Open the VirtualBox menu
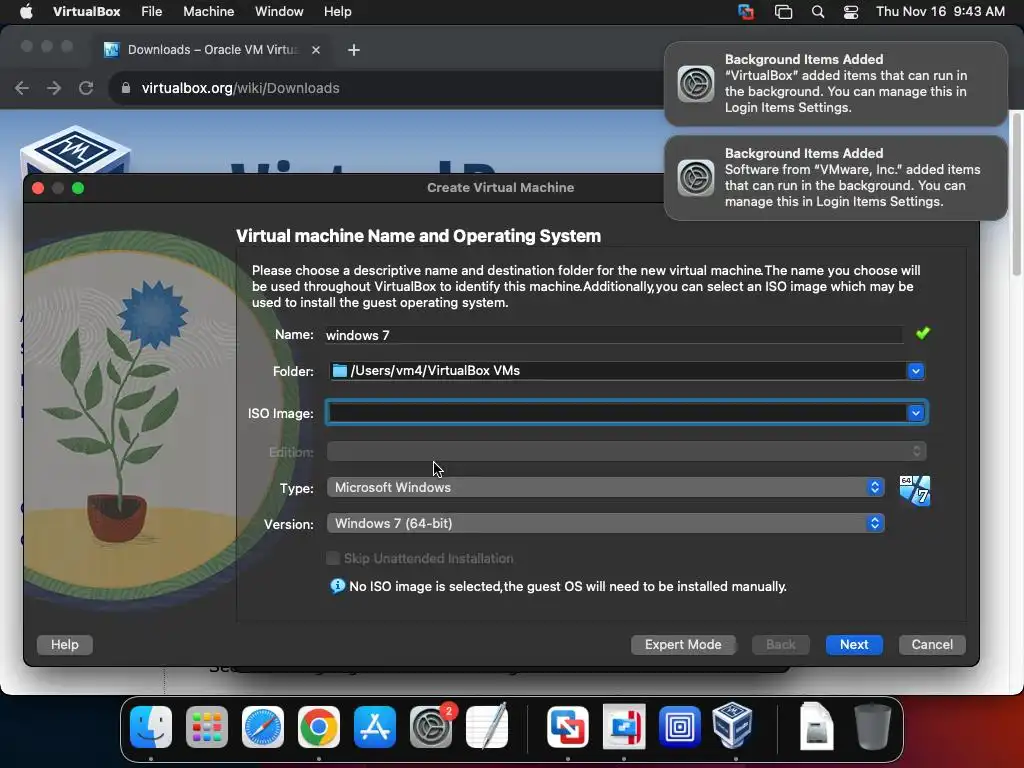This screenshot has height=768, width=1024. tap(87, 12)
